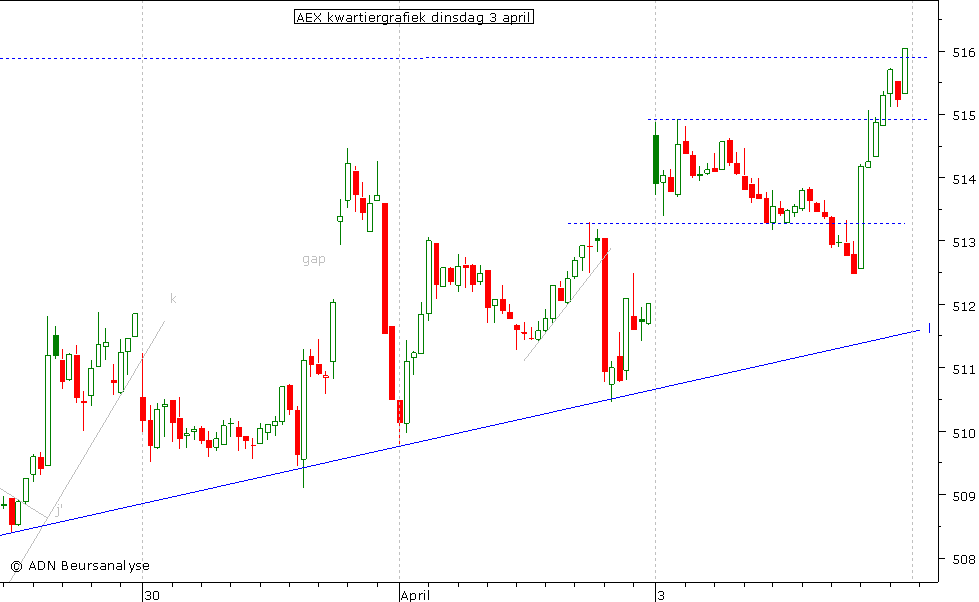The image size is (979, 602).
Task: Select the solid green opening candle on 3 April
Action: coord(655,159)
